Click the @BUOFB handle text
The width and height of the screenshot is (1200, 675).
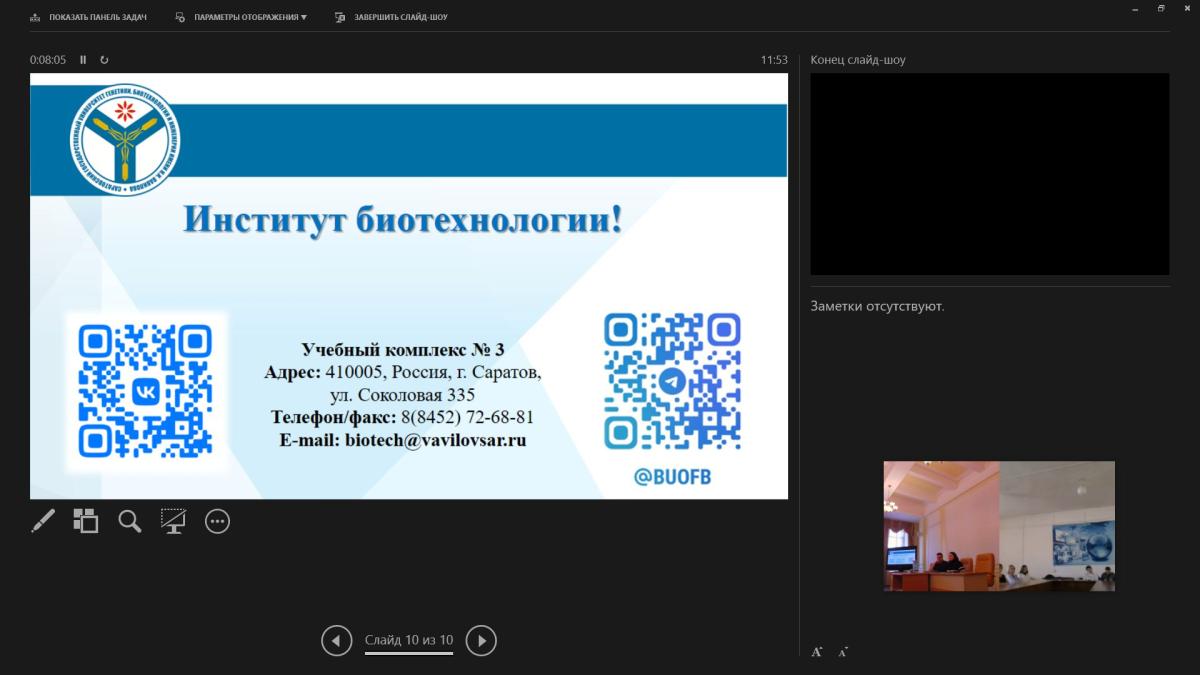click(x=672, y=477)
